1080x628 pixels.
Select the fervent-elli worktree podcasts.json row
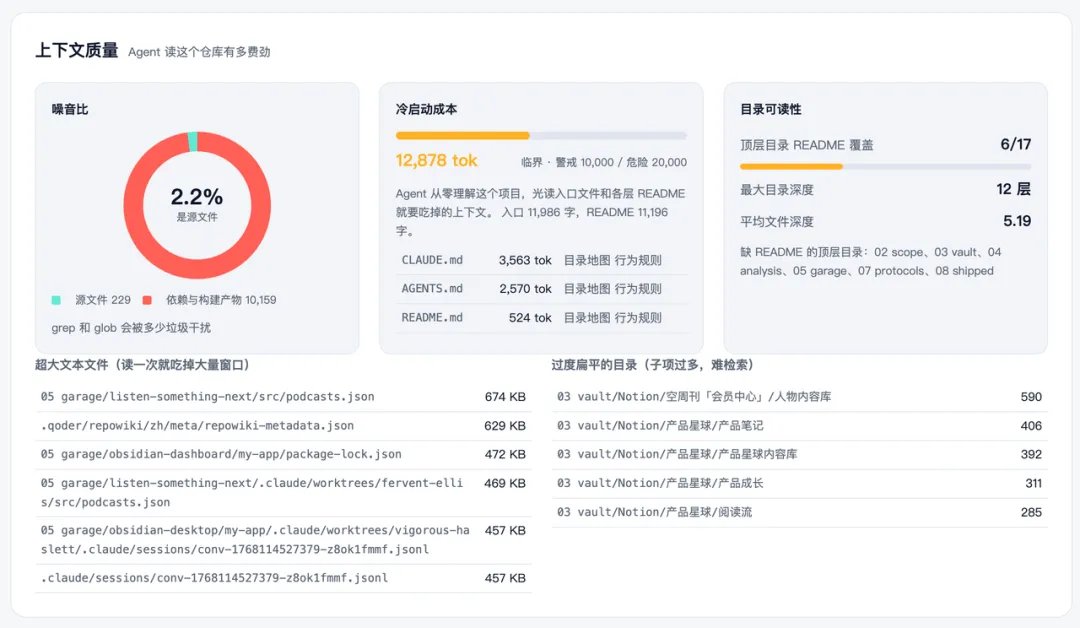point(283,493)
